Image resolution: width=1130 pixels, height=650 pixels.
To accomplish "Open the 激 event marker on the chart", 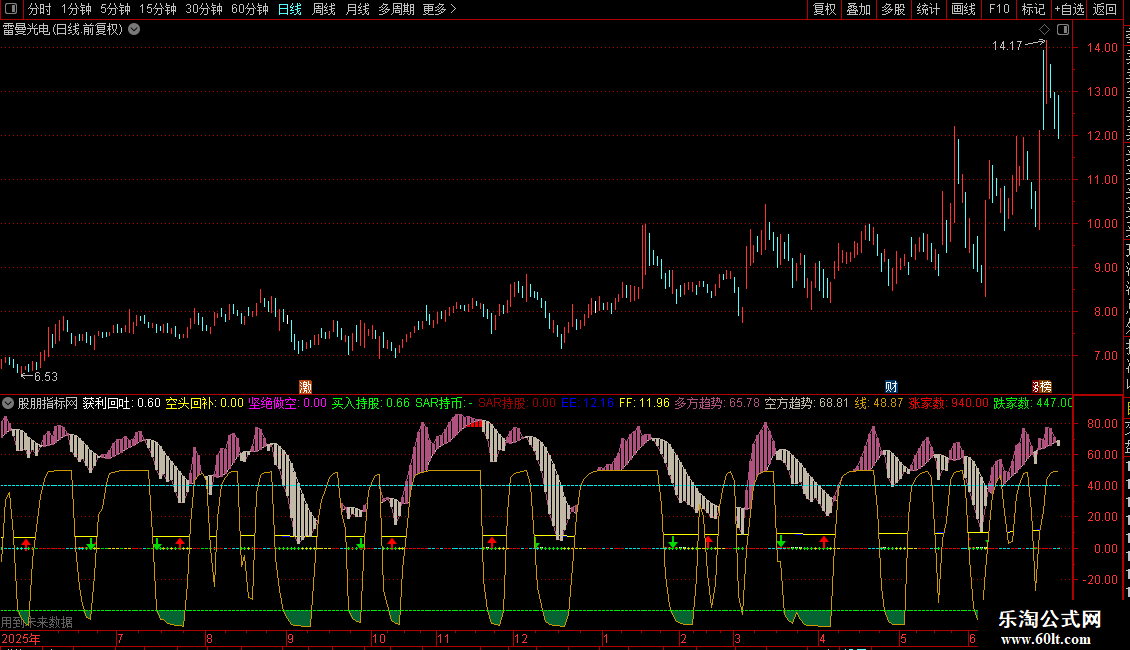I will 306,387.
